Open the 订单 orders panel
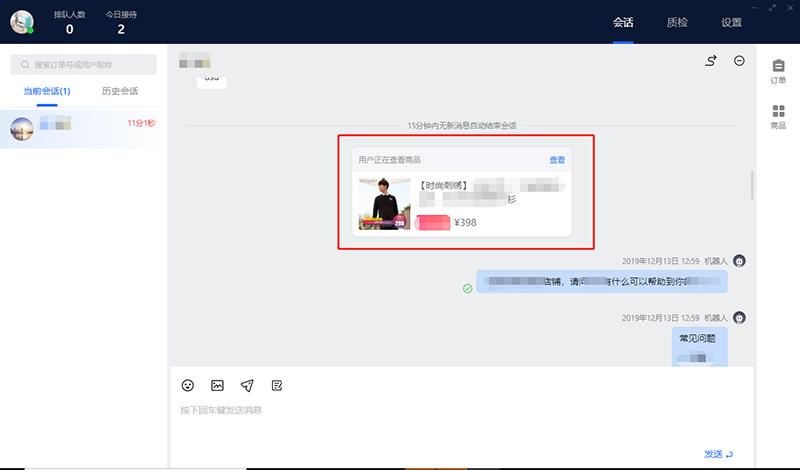 point(778,71)
